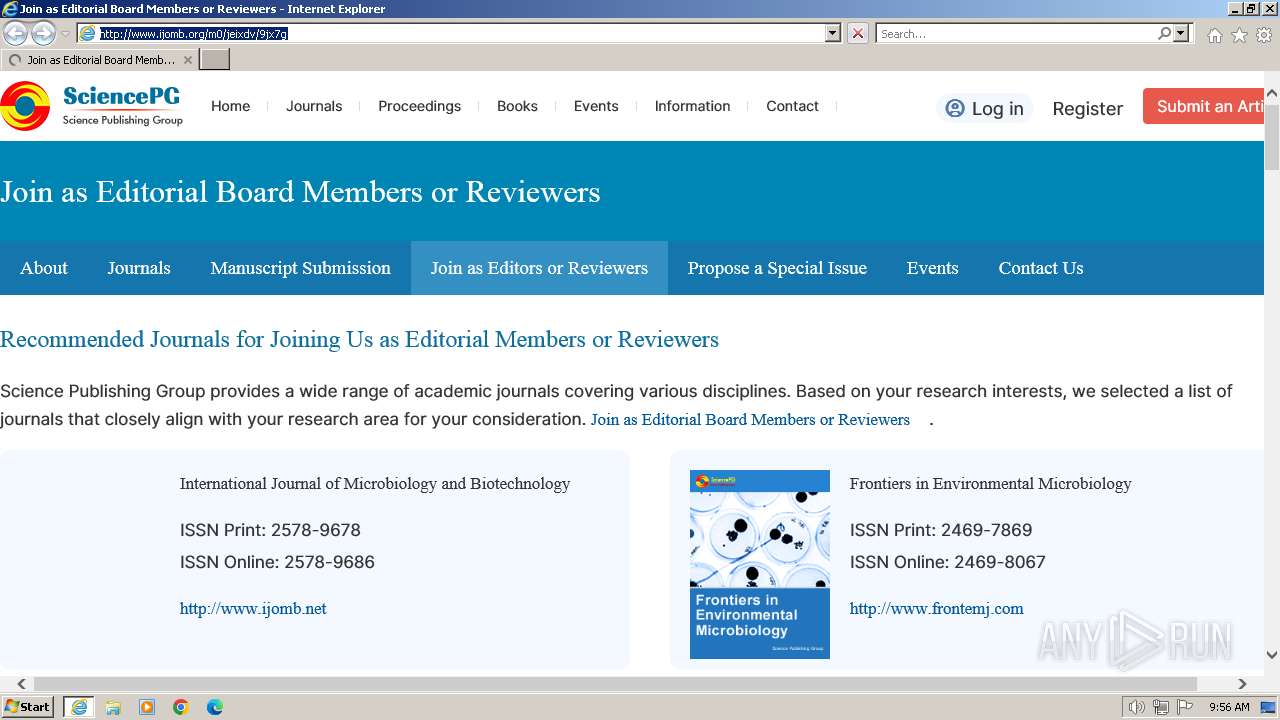Screen dimensions: 1280x720
Task: Open the Home menu item
Action: 230,106
